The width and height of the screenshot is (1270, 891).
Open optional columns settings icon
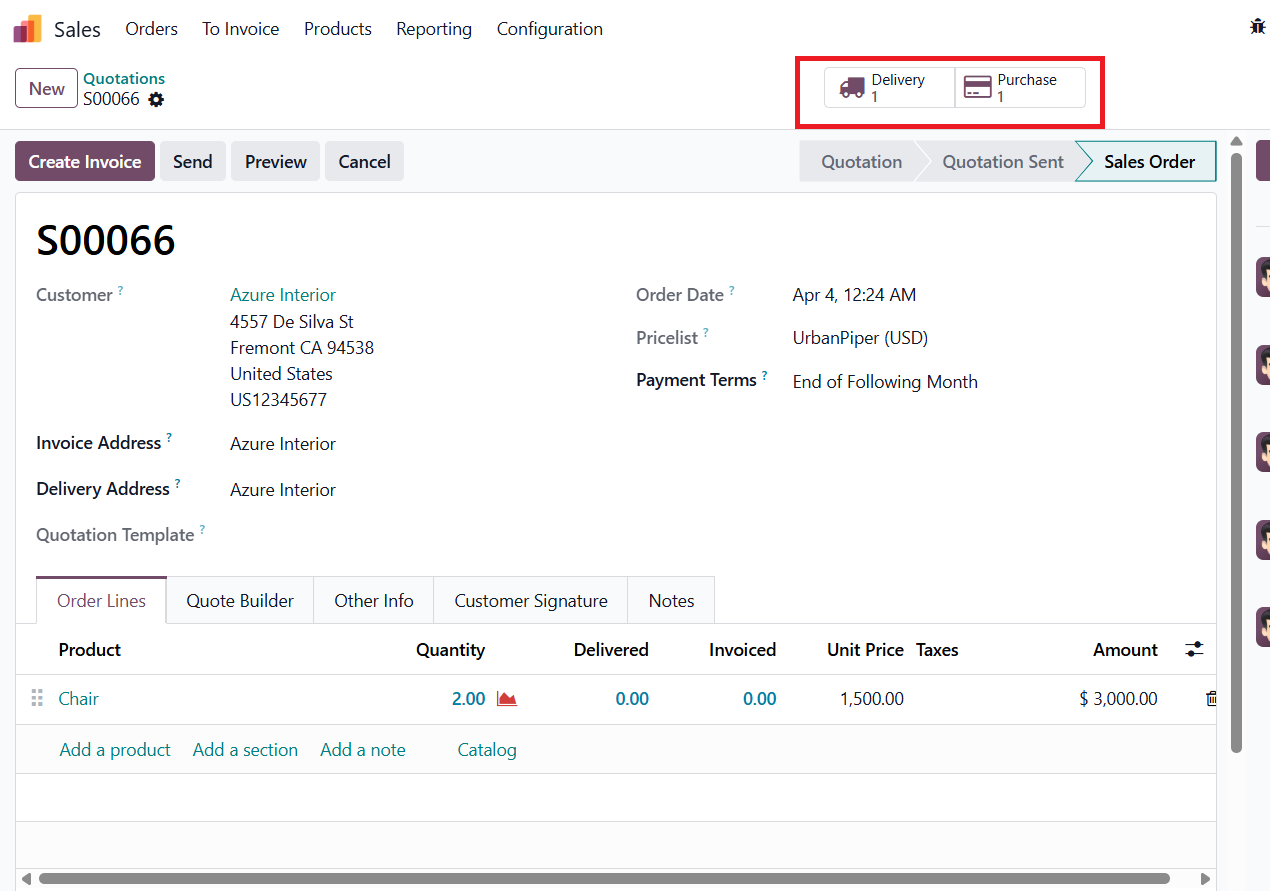(1194, 650)
